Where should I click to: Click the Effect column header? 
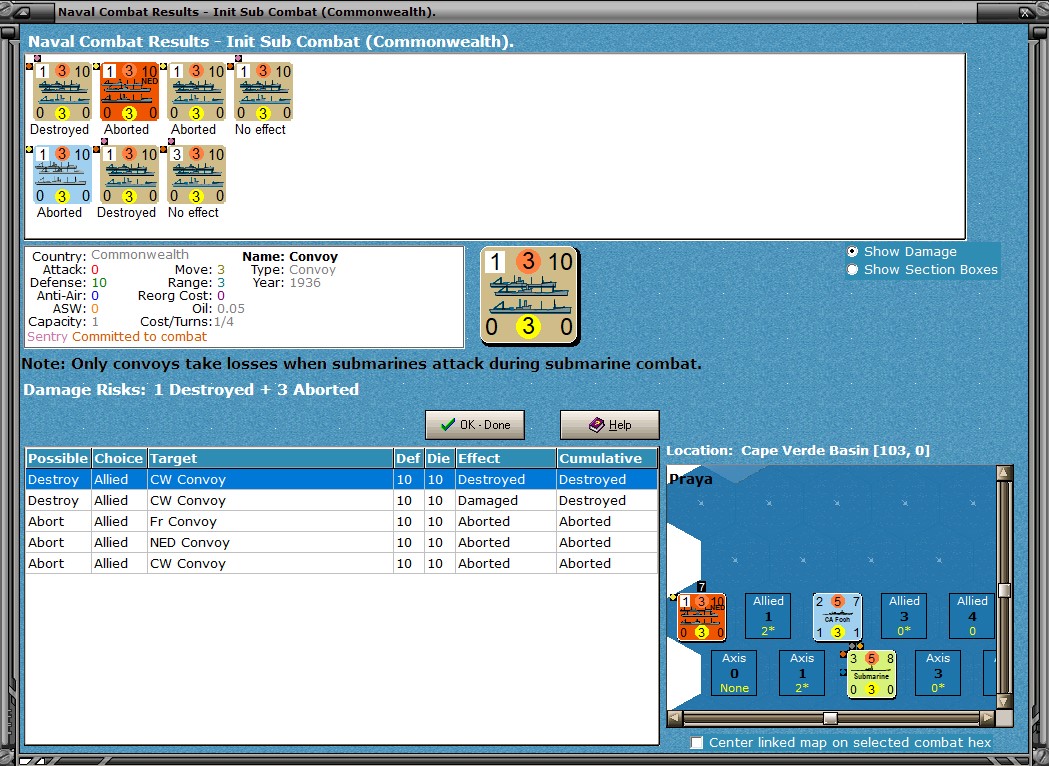[x=506, y=458]
